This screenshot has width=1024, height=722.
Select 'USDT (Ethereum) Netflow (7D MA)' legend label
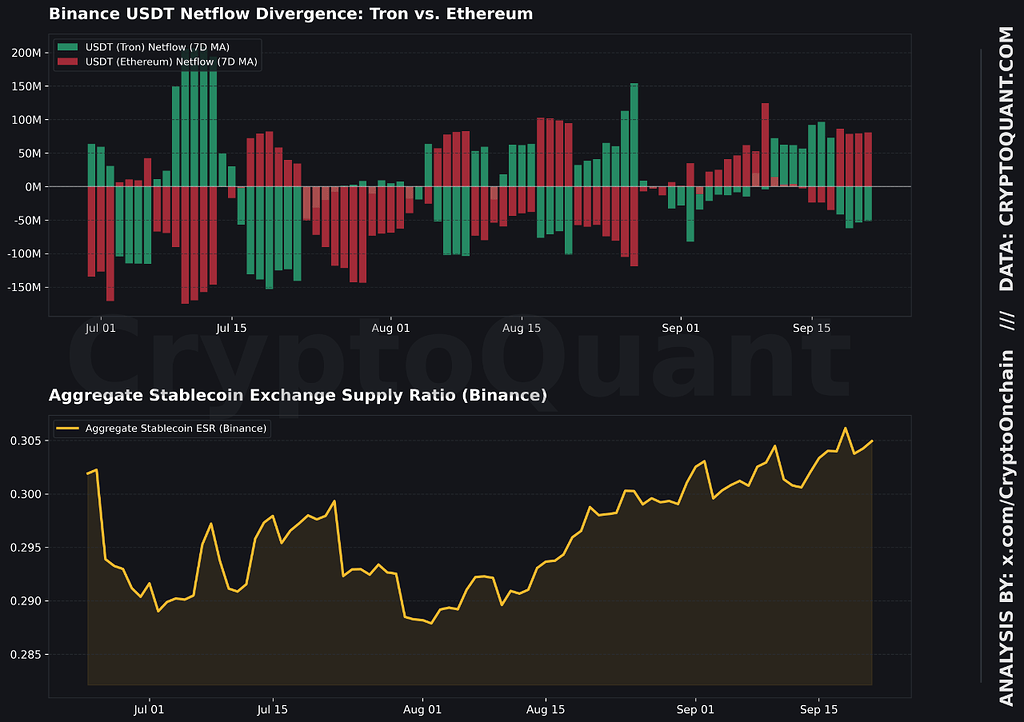(171, 61)
